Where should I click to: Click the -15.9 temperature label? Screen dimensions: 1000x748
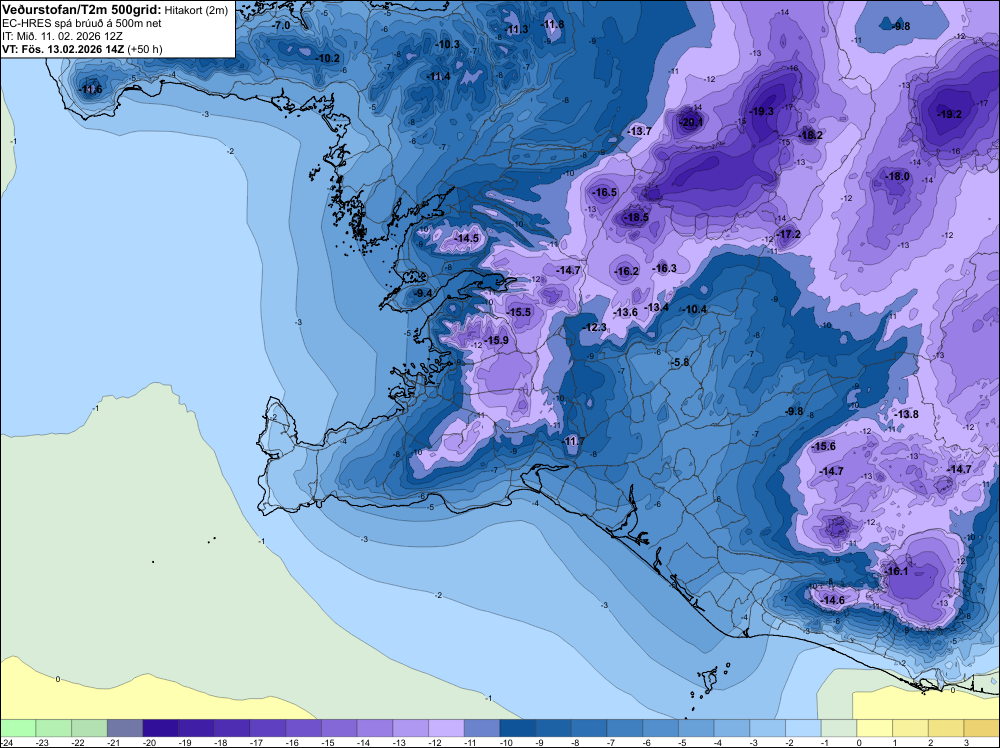(497, 341)
